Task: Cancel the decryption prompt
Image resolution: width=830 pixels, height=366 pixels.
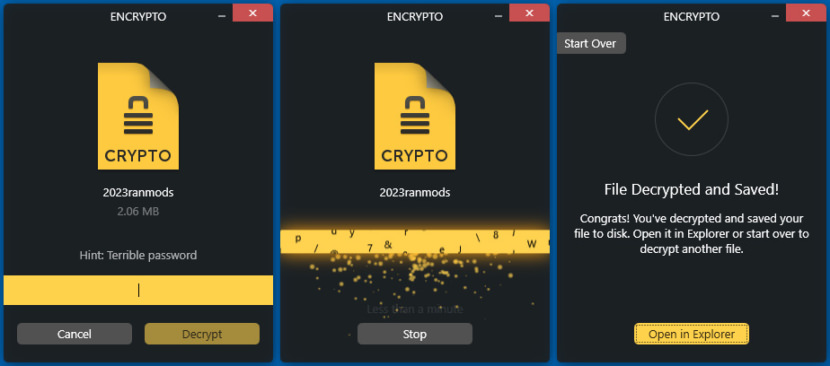Action: [75, 334]
